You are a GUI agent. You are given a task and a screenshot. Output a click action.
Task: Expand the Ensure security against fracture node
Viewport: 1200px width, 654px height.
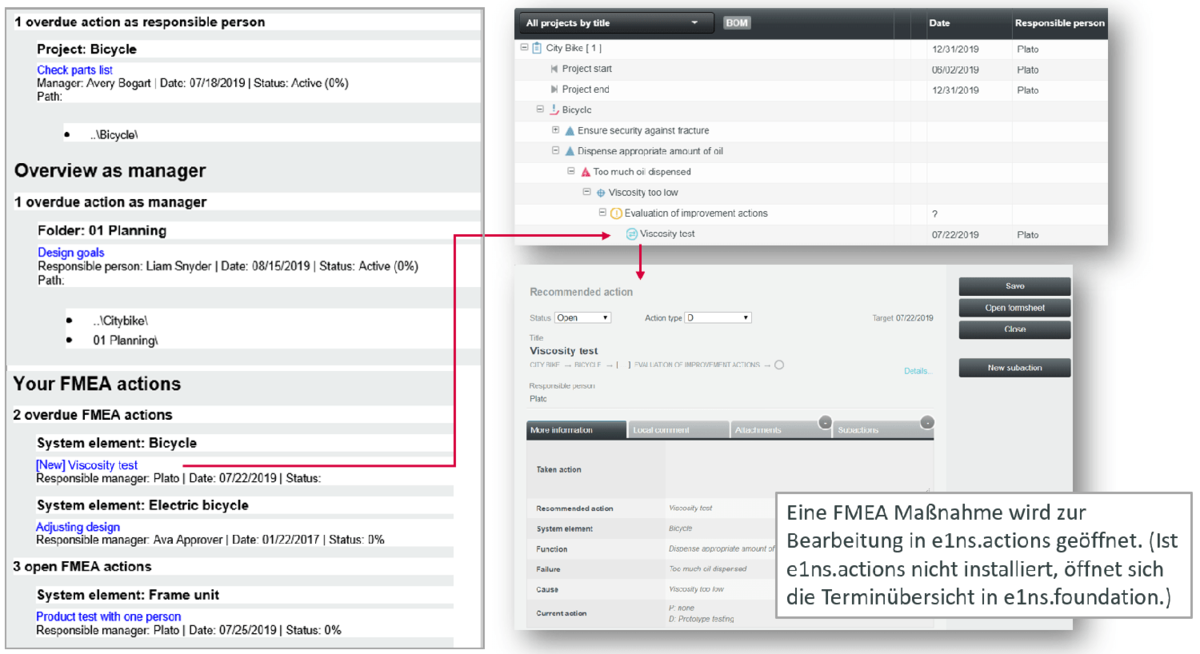tap(556, 130)
